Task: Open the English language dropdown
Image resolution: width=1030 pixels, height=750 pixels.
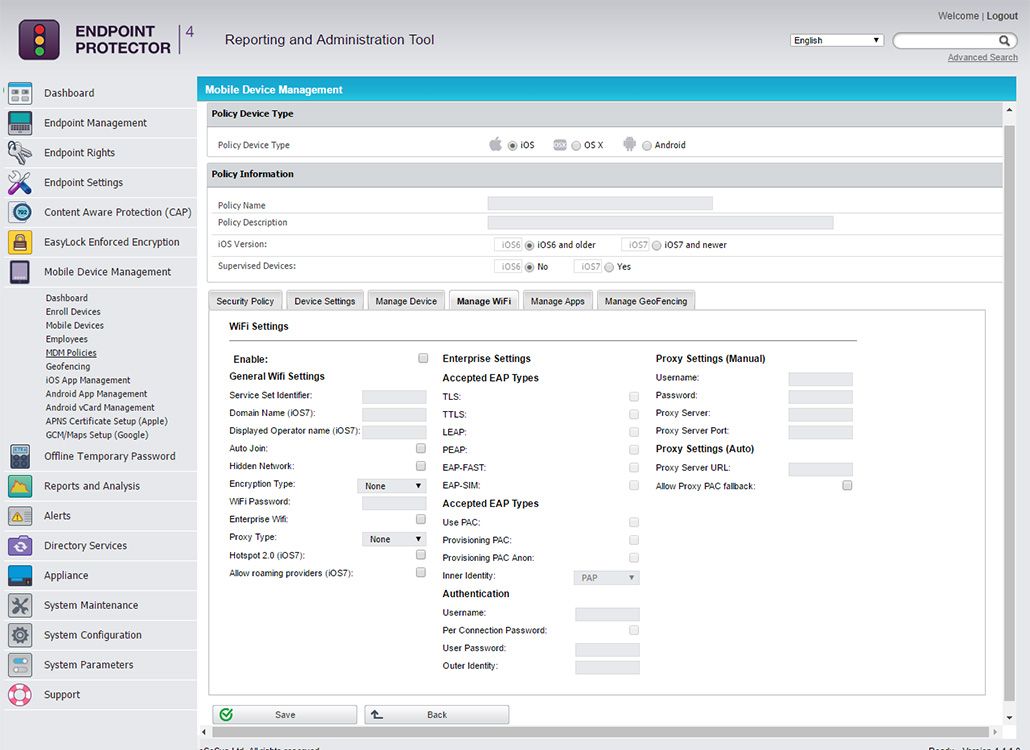Action: click(x=837, y=41)
